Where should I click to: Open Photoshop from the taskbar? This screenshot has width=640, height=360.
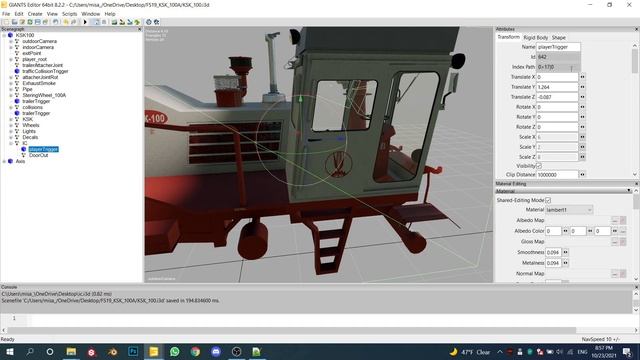[x=133, y=351]
